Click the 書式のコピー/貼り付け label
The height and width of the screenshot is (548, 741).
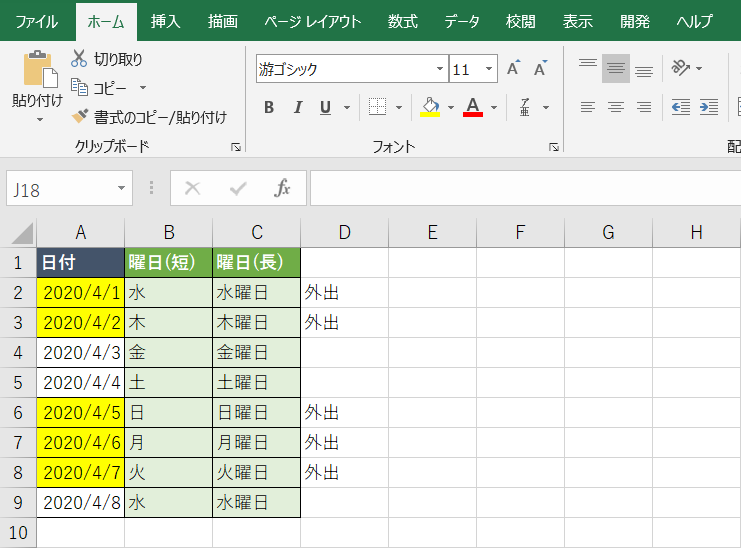coord(161,117)
